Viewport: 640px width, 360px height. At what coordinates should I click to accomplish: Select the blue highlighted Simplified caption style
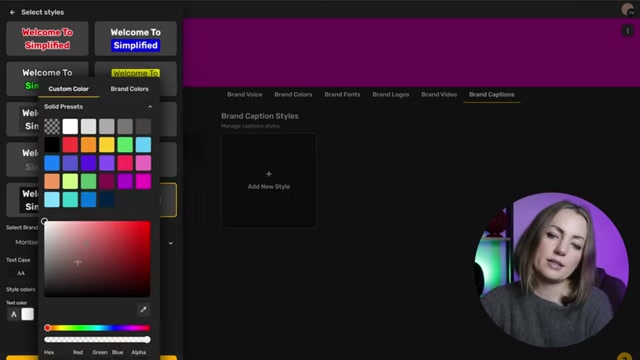(136, 39)
